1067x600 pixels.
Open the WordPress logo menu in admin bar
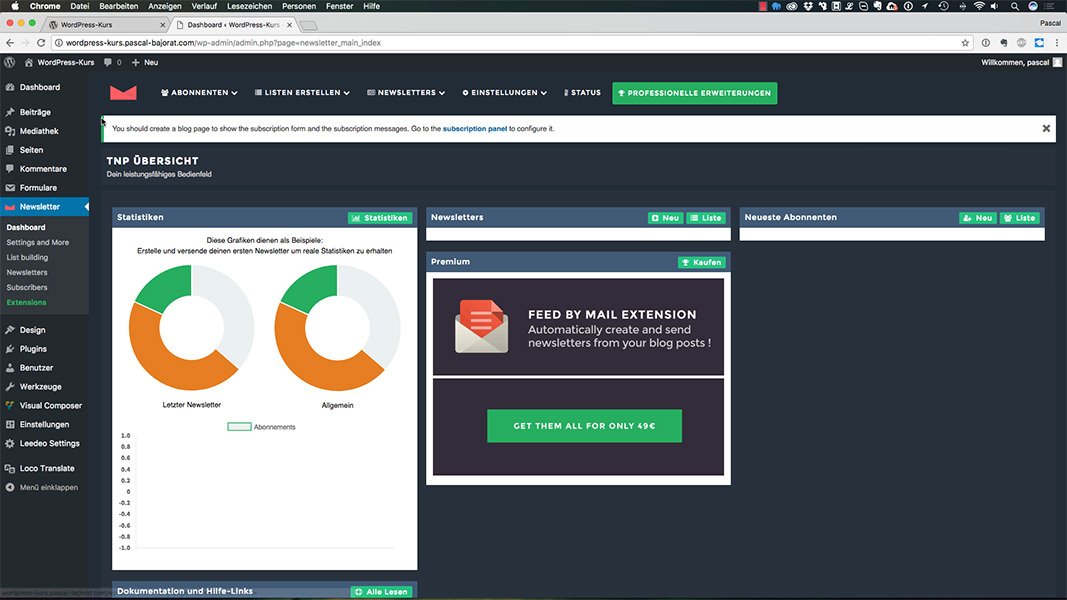(x=10, y=62)
